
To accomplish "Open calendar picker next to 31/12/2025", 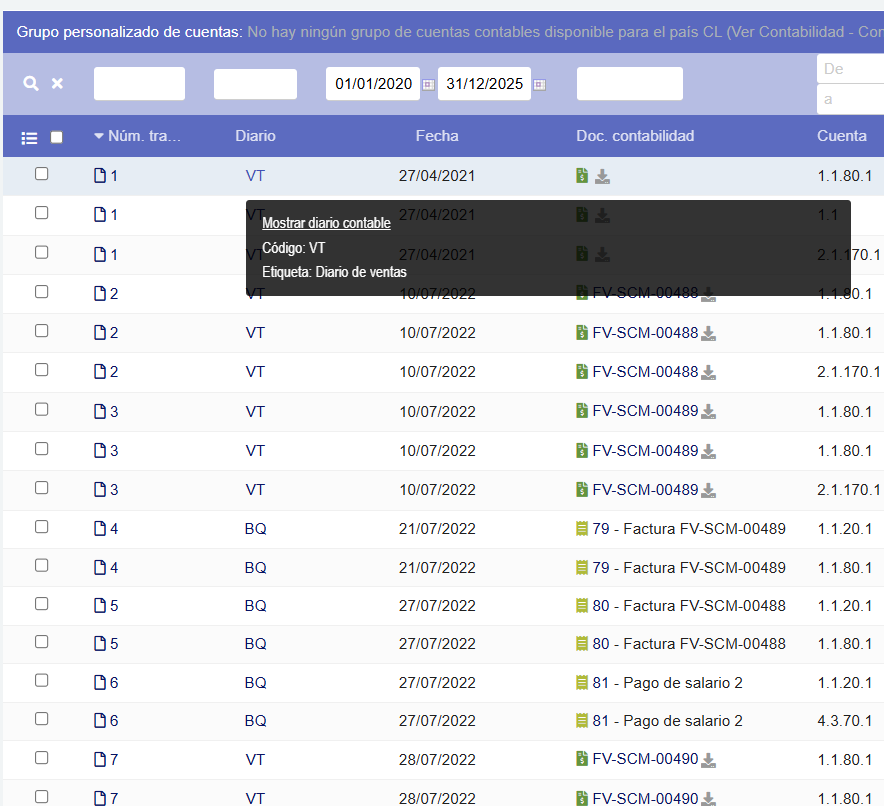I will coord(539,85).
